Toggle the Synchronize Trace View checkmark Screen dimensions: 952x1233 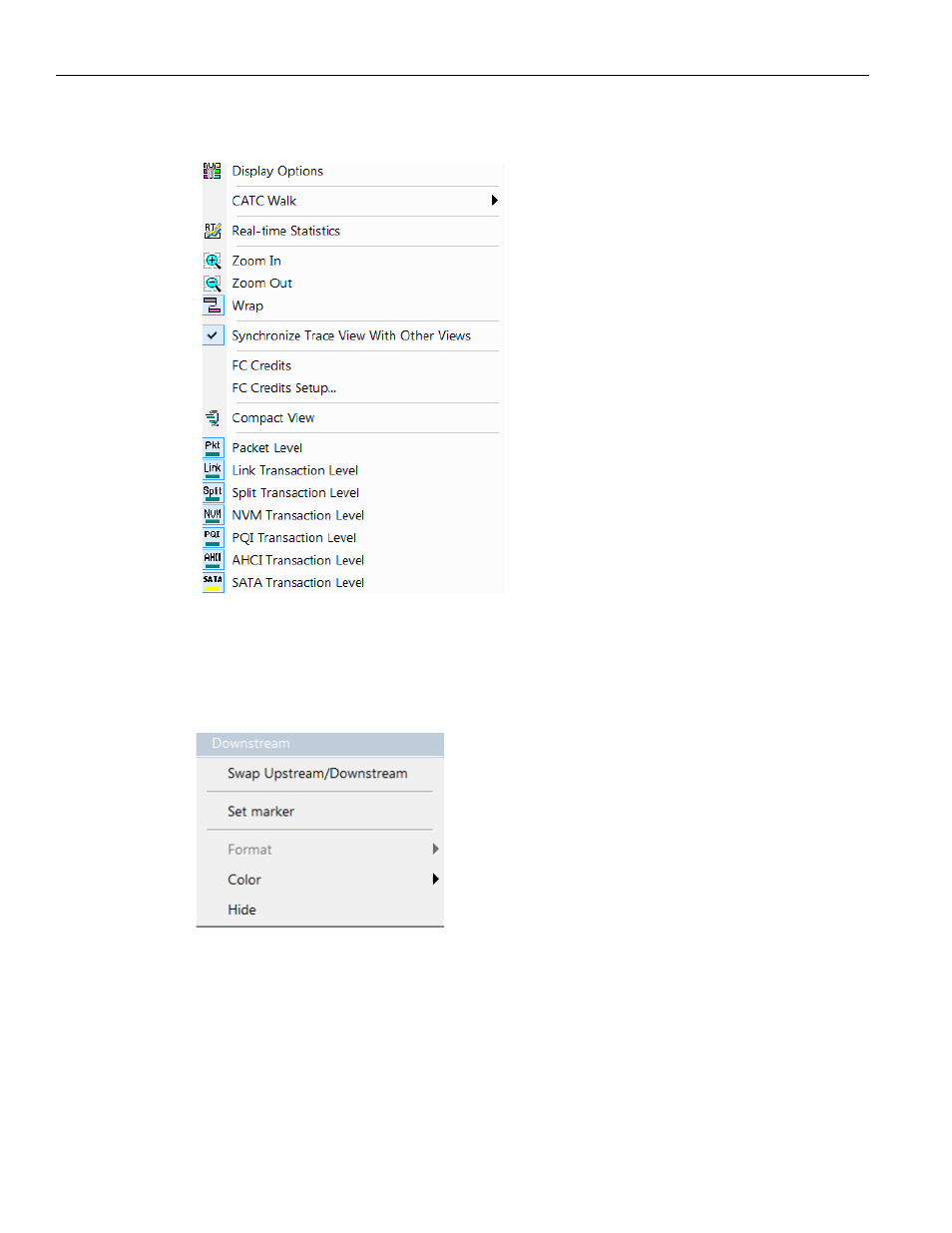[x=213, y=335]
